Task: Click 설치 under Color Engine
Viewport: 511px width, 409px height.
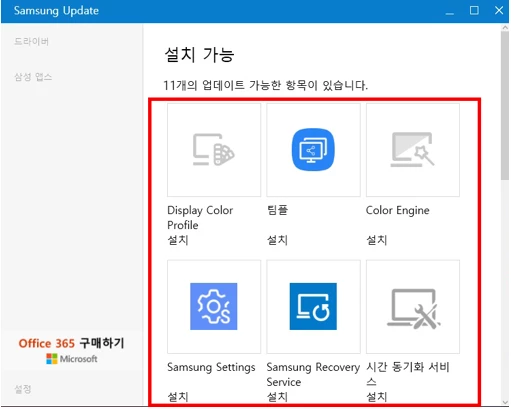Action: (377, 240)
